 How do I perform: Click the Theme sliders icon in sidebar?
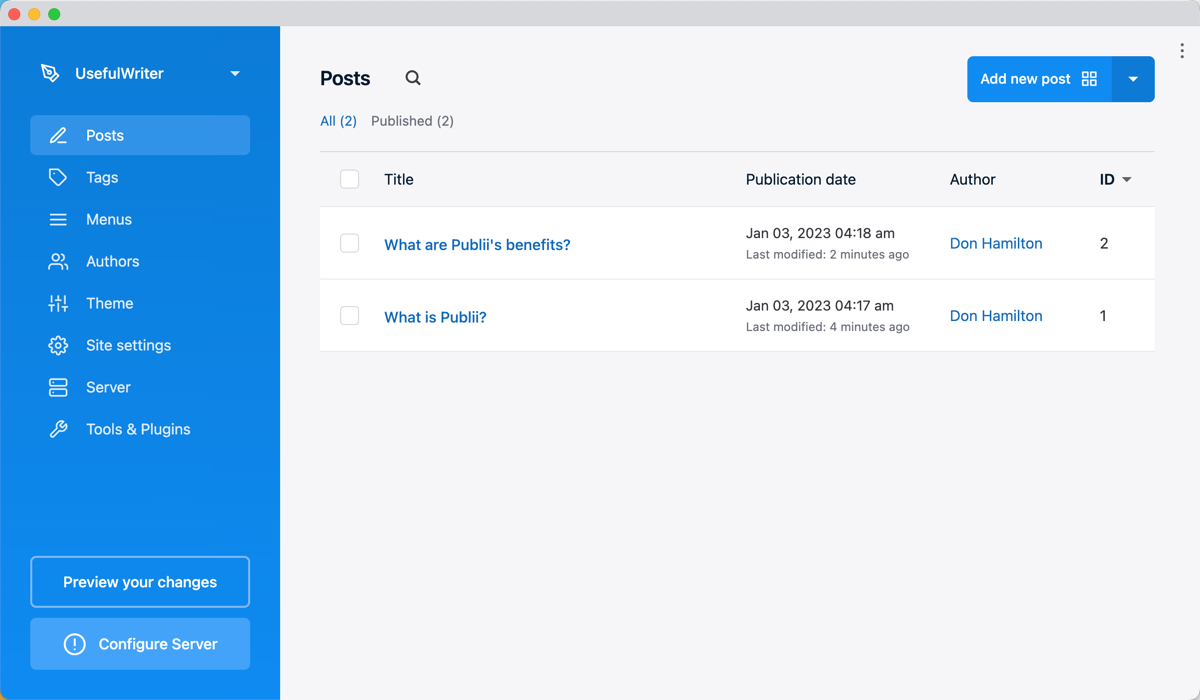[x=58, y=303]
